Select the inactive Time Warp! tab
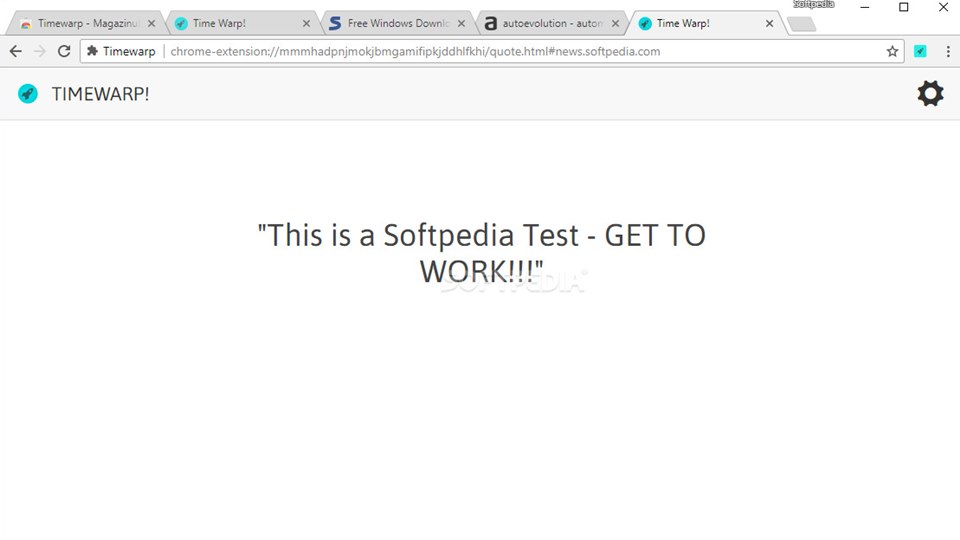The image size is (960, 540). (x=235, y=23)
